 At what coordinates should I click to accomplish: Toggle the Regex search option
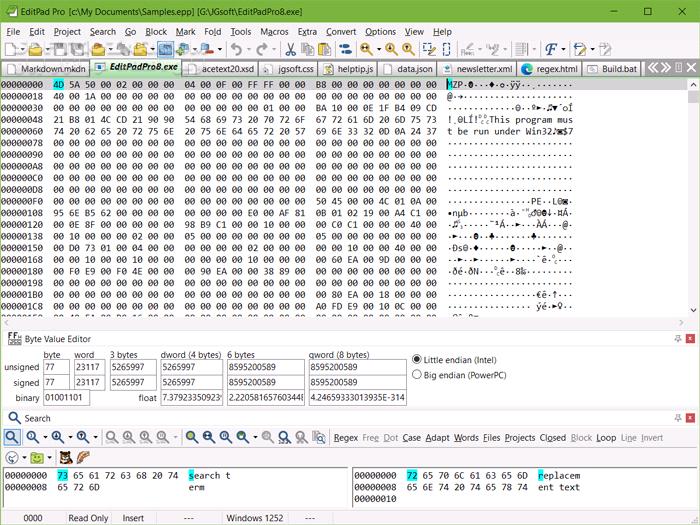tap(345, 438)
